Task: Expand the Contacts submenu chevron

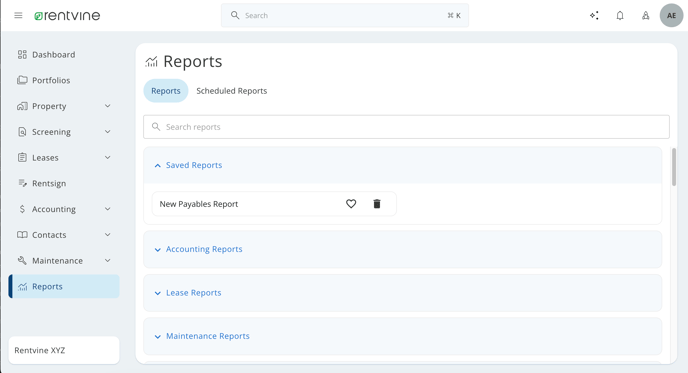Action: point(108,235)
